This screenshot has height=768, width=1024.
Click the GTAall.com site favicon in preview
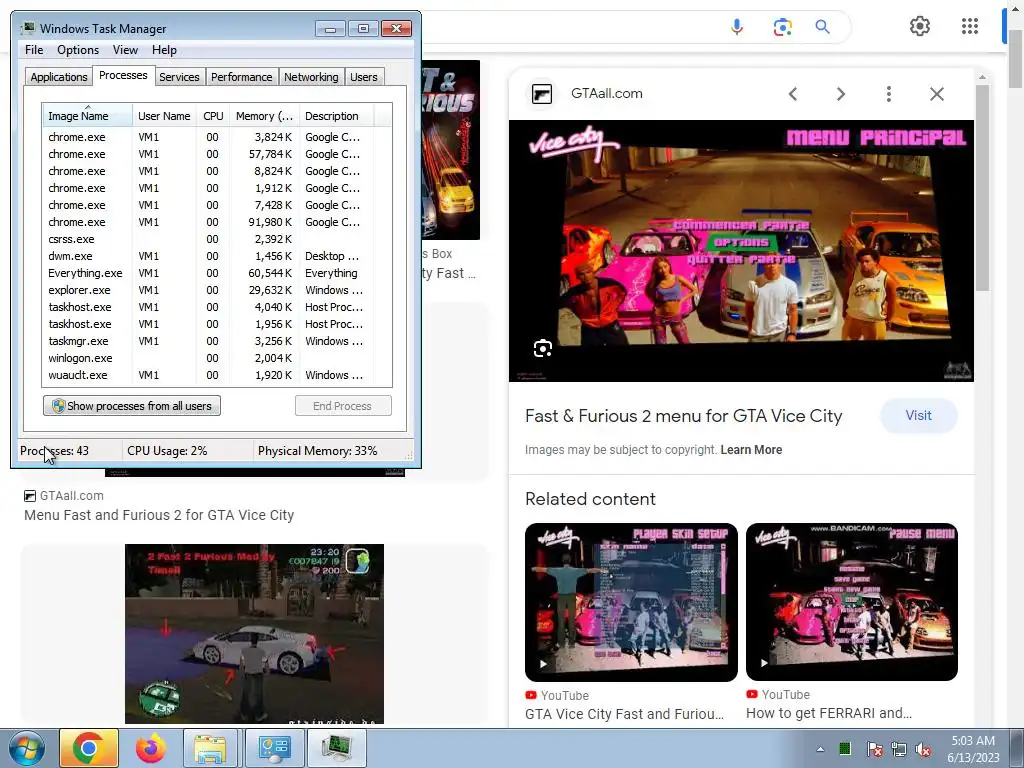541,94
